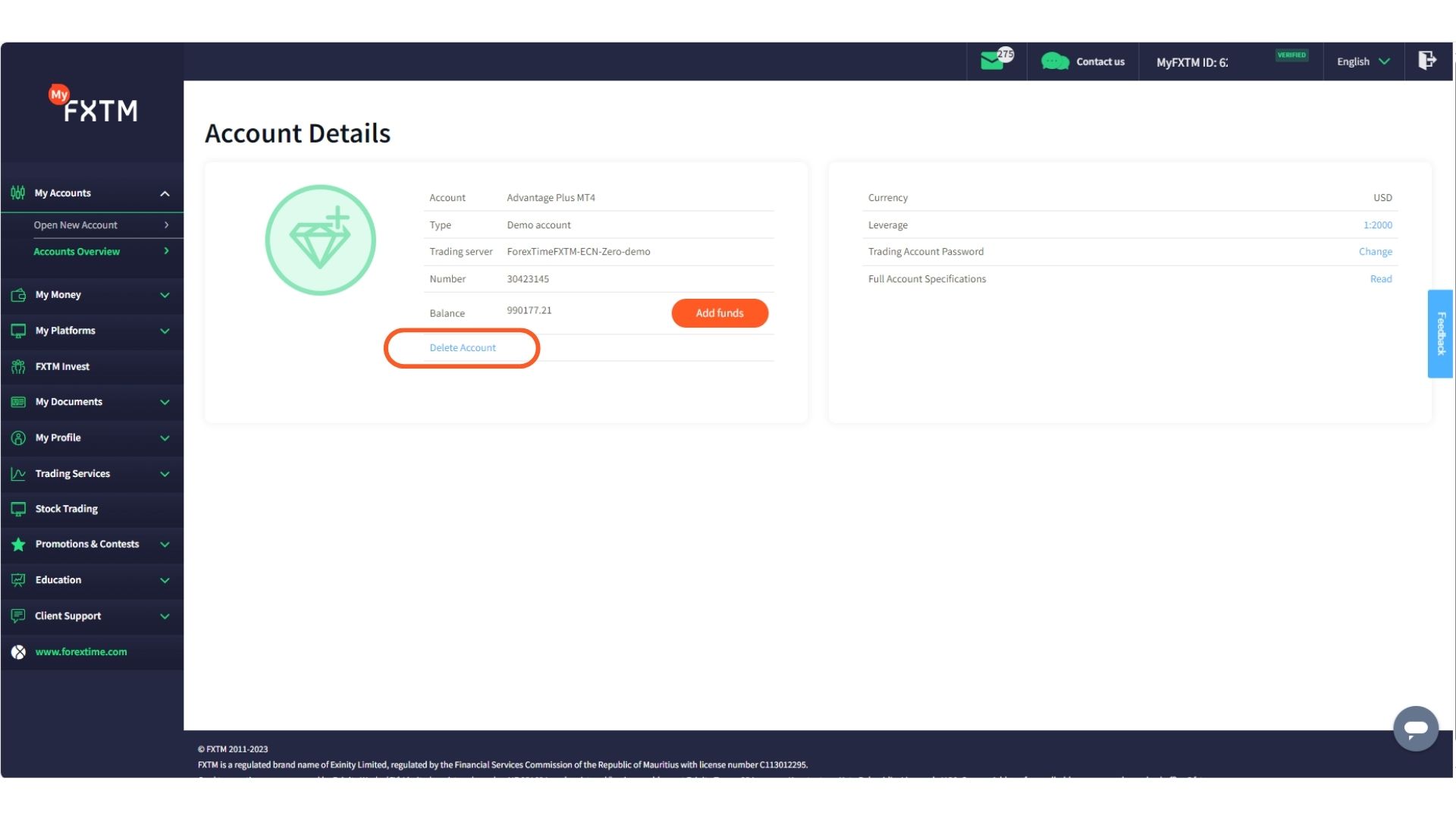Expand the Education chevron
This screenshot has width=1456, height=819.
coord(165,581)
